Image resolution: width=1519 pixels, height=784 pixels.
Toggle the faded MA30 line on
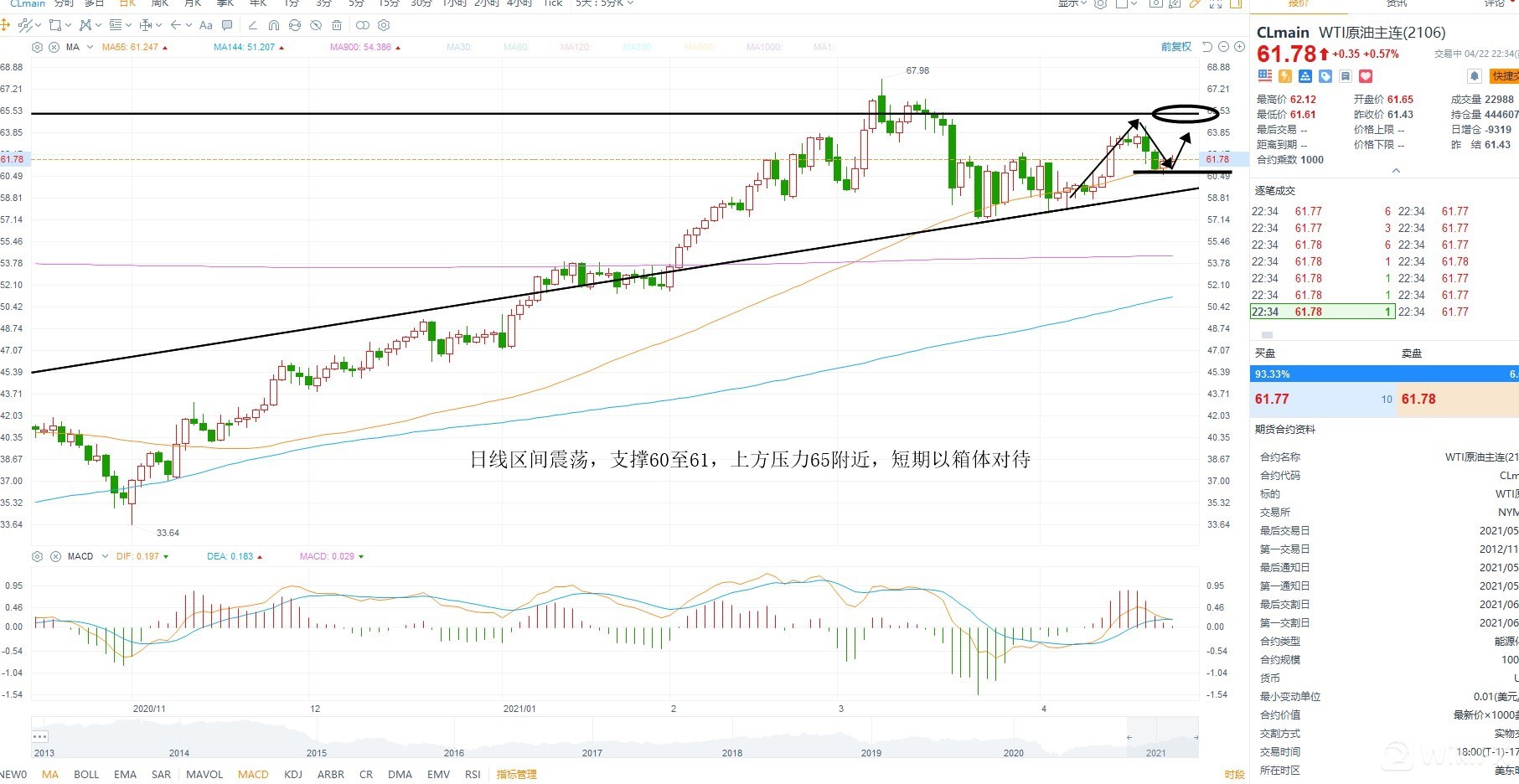458,47
